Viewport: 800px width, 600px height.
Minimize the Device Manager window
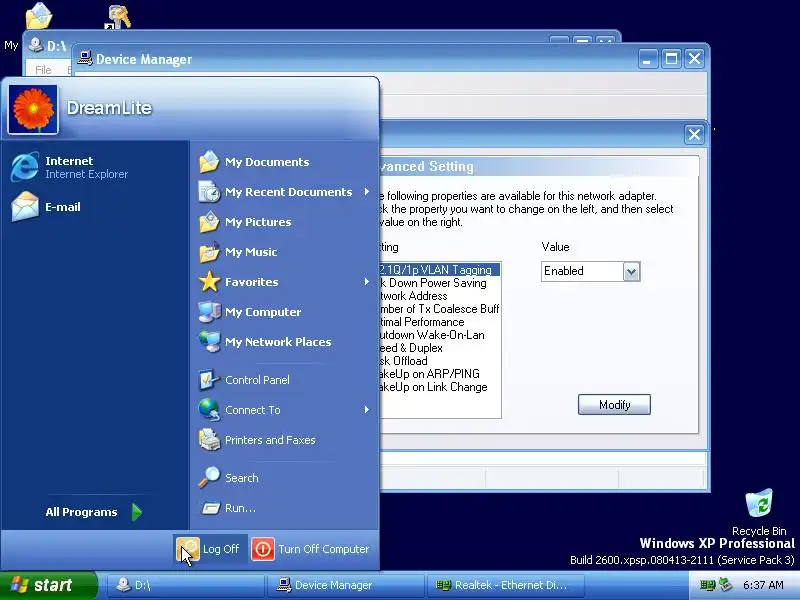pos(647,59)
